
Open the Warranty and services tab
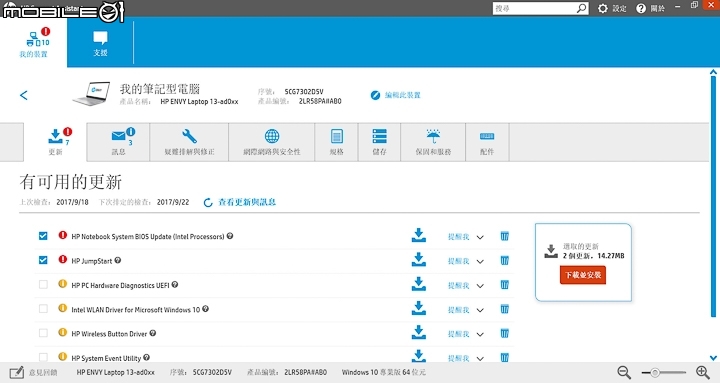point(433,142)
